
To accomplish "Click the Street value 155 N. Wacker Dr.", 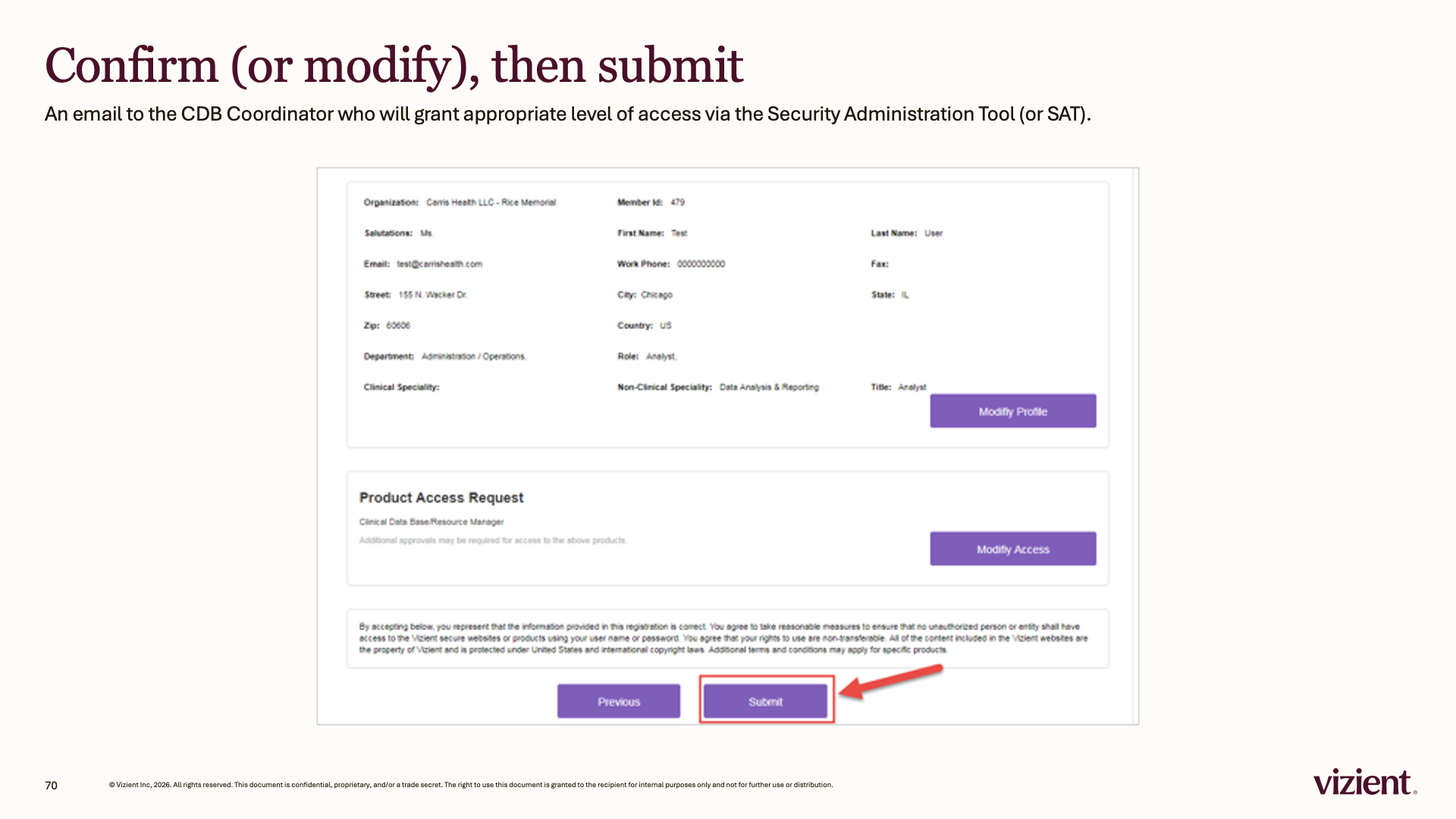I will click(433, 295).
